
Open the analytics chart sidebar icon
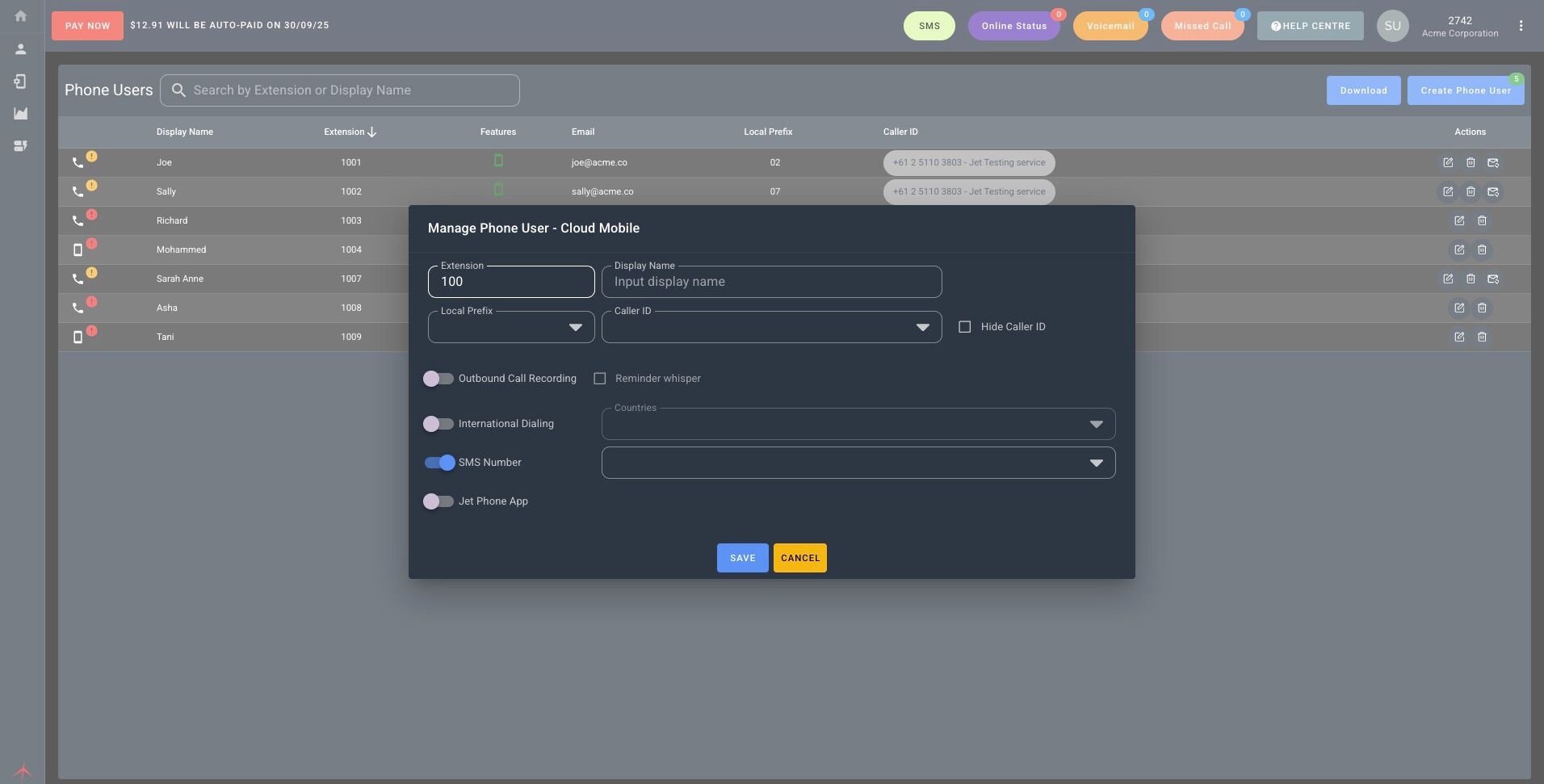point(21,114)
